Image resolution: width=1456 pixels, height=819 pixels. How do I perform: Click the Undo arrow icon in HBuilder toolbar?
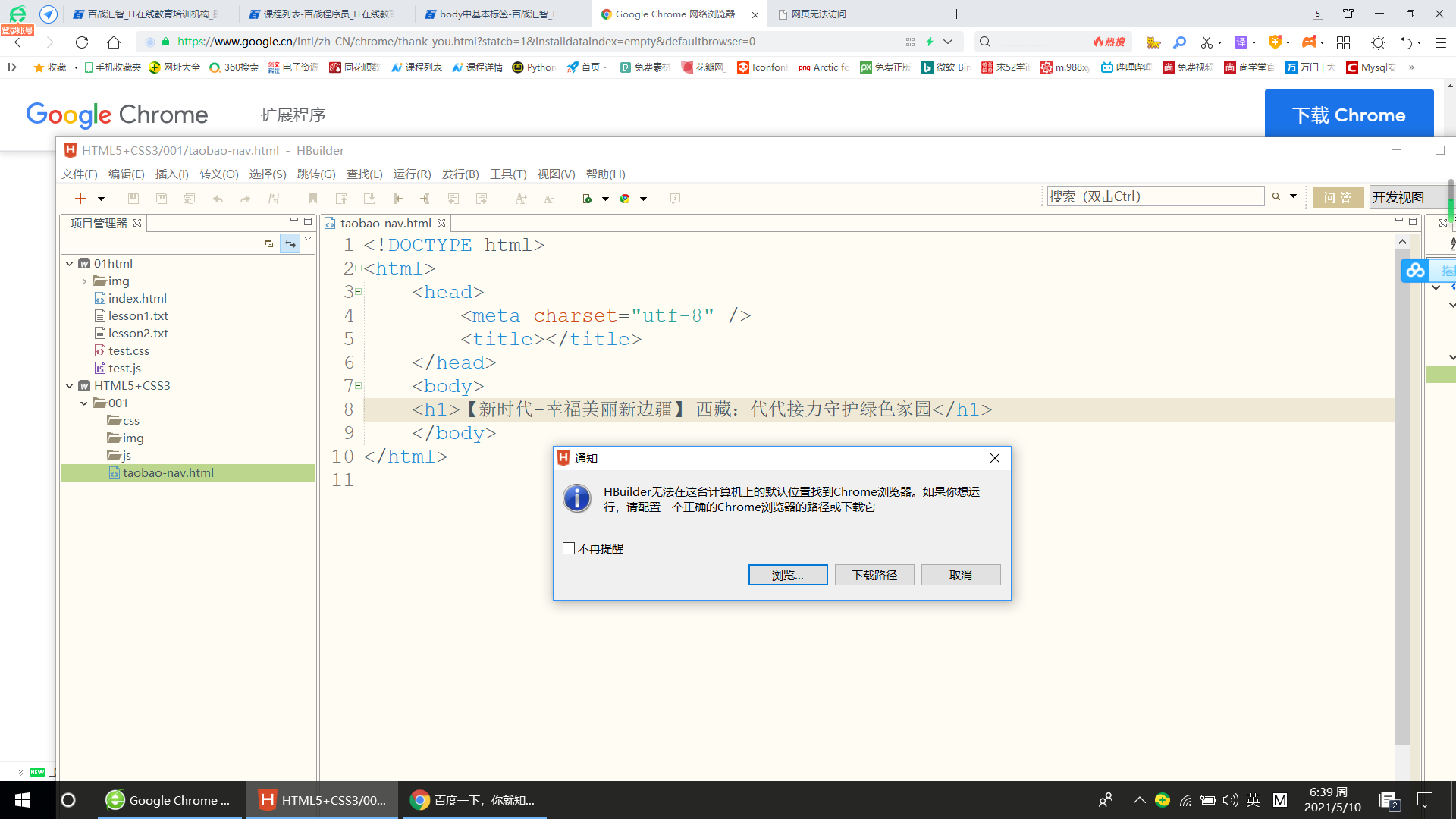(x=218, y=199)
